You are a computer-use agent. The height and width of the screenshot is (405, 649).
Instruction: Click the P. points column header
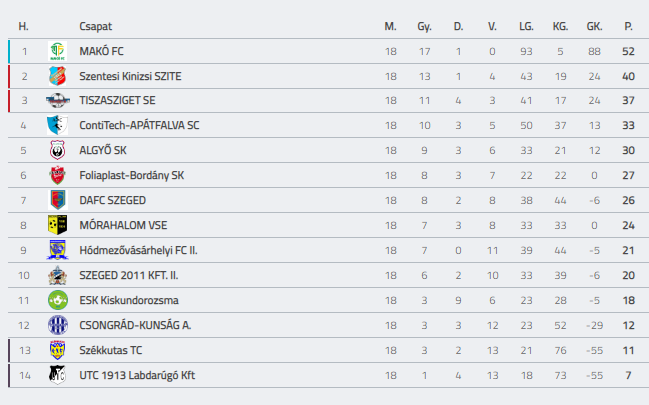[x=628, y=27]
